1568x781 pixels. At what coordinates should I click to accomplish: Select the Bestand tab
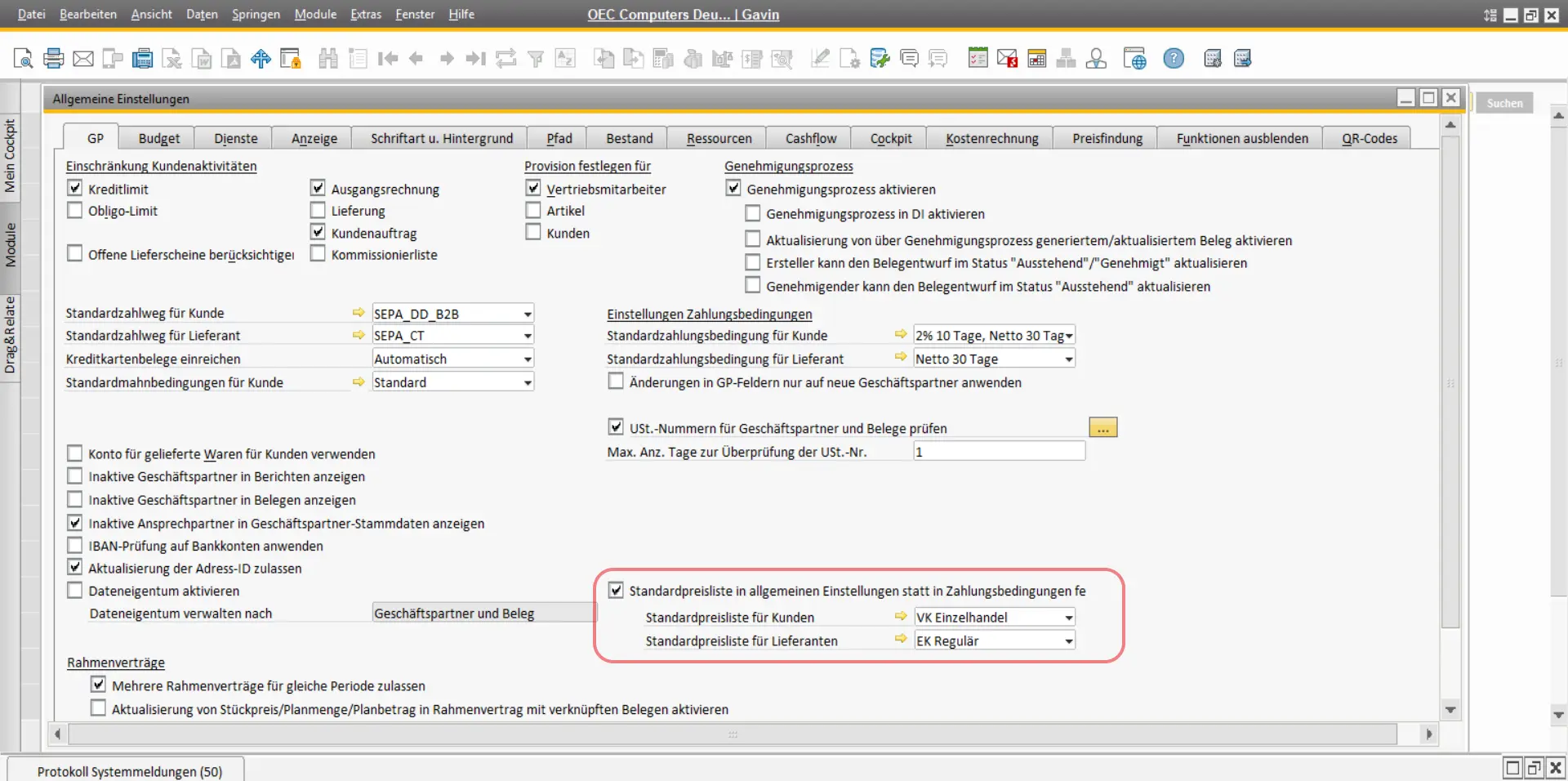click(x=630, y=138)
